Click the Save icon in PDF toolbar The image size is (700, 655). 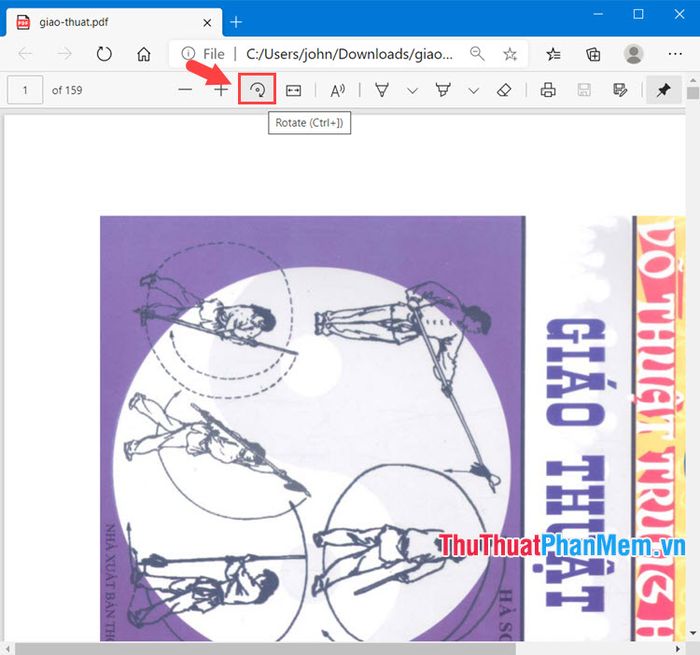click(x=584, y=90)
